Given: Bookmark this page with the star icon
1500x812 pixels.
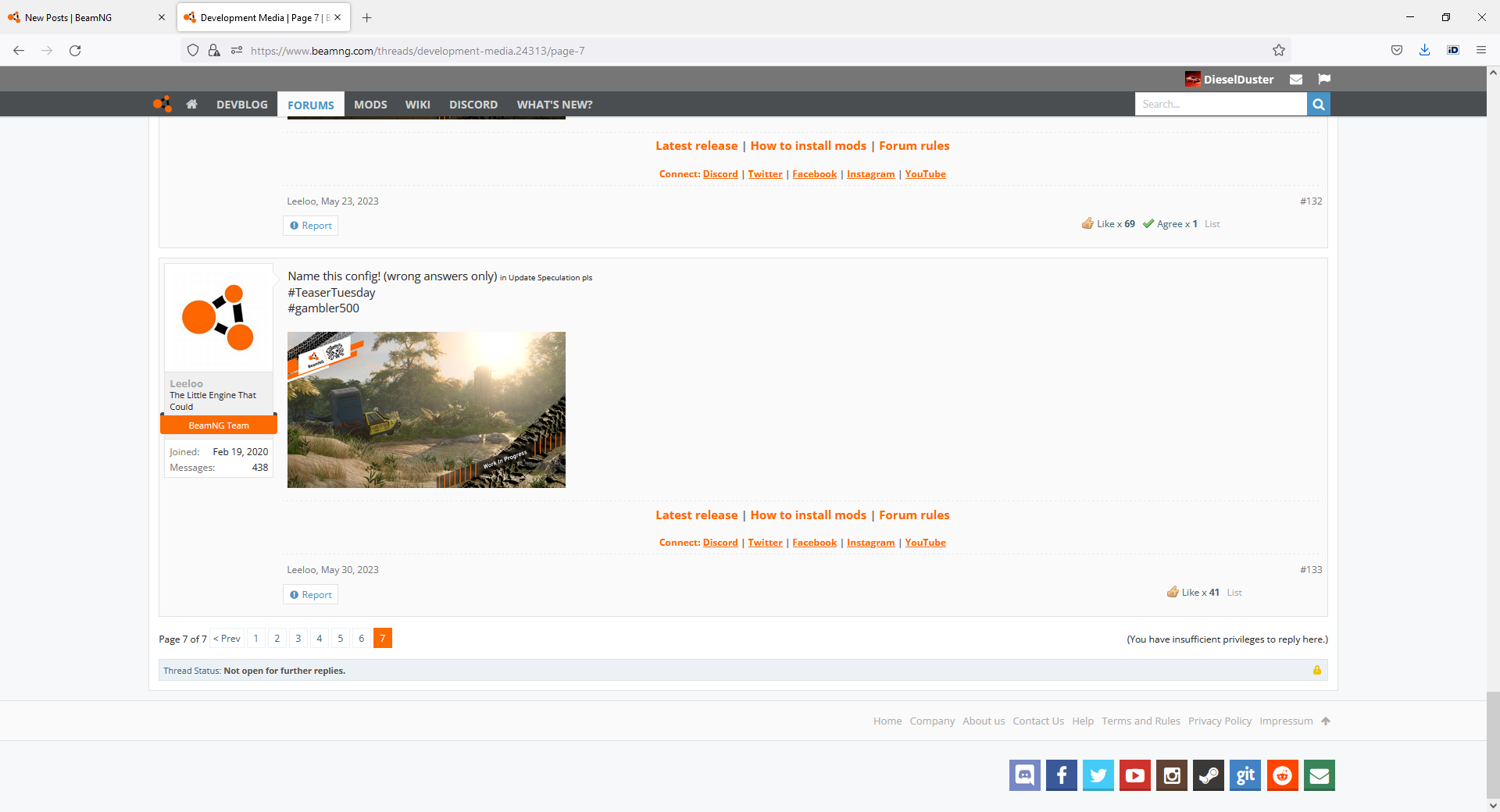Looking at the screenshot, I should point(1278,50).
